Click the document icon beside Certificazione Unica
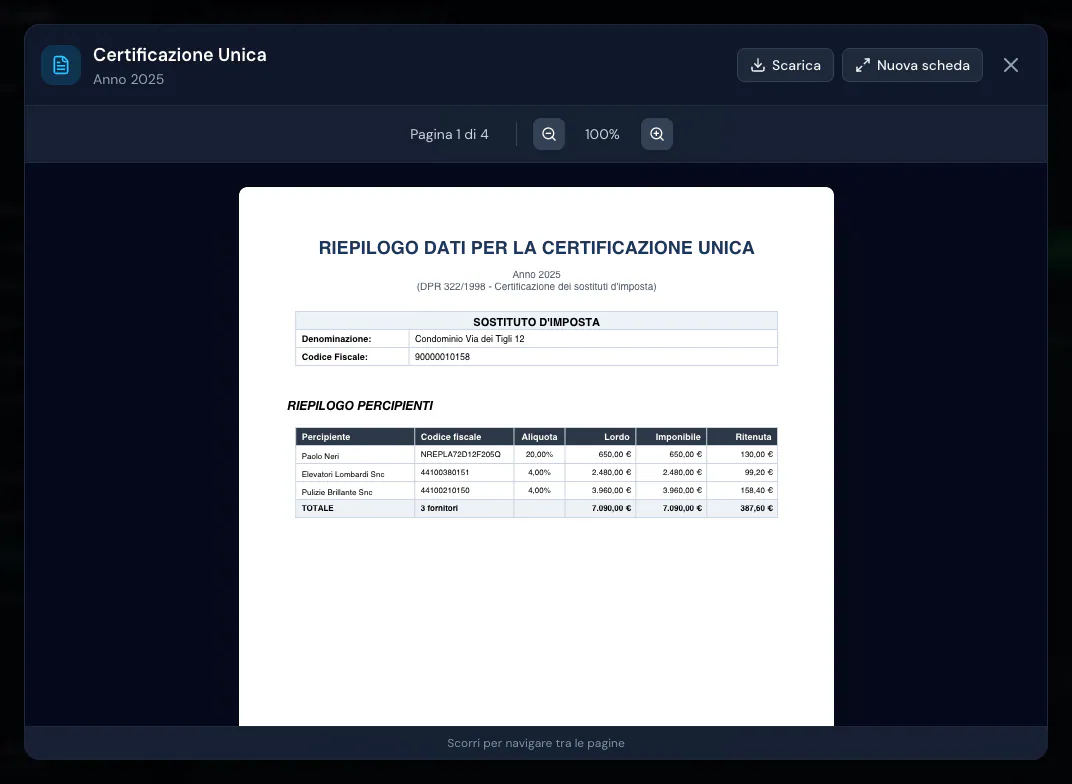1072x784 pixels. (x=61, y=65)
